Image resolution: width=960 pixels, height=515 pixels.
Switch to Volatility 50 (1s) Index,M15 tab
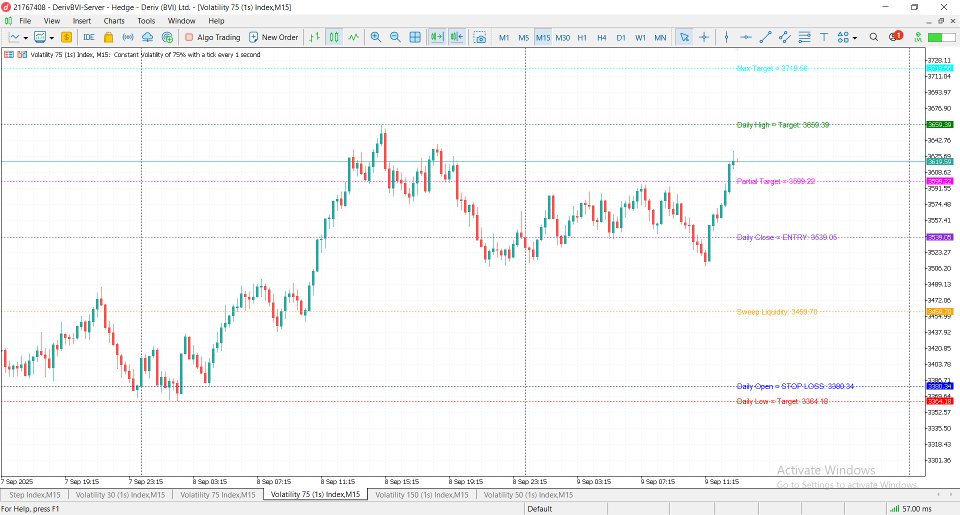528,495
